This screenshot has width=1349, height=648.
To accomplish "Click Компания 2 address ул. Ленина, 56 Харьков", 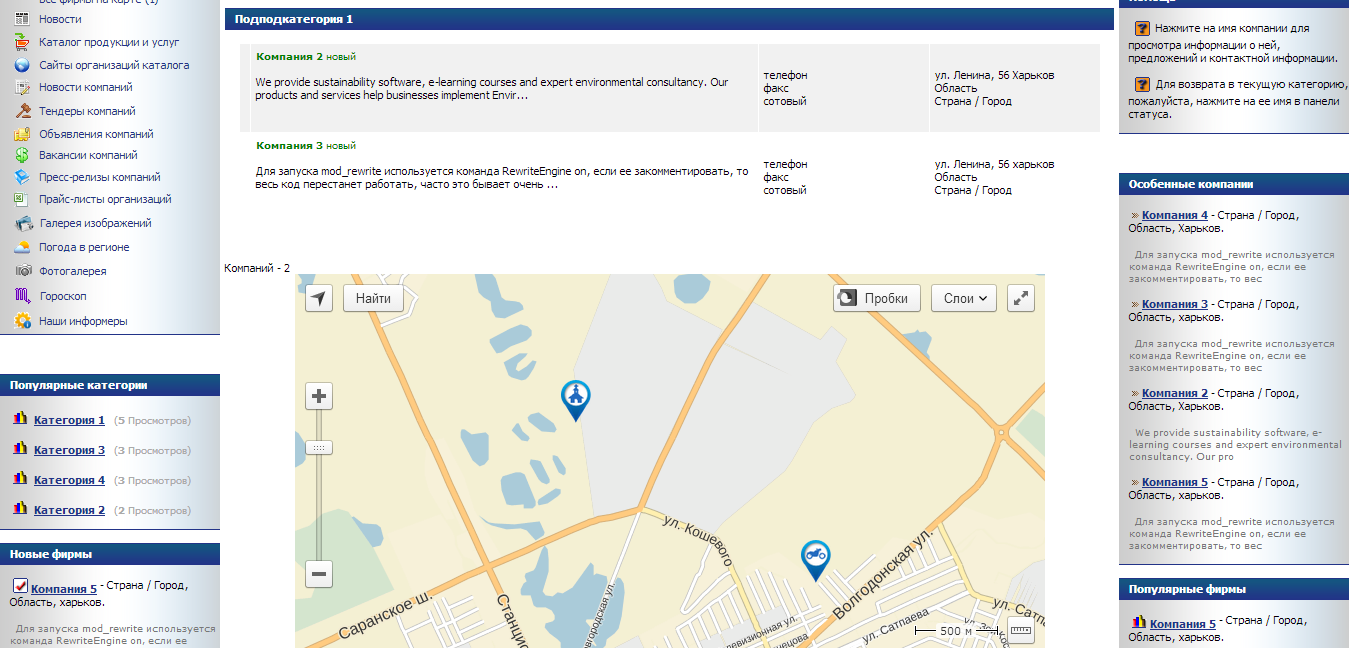I will pyautogui.click(x=994, y=75).
